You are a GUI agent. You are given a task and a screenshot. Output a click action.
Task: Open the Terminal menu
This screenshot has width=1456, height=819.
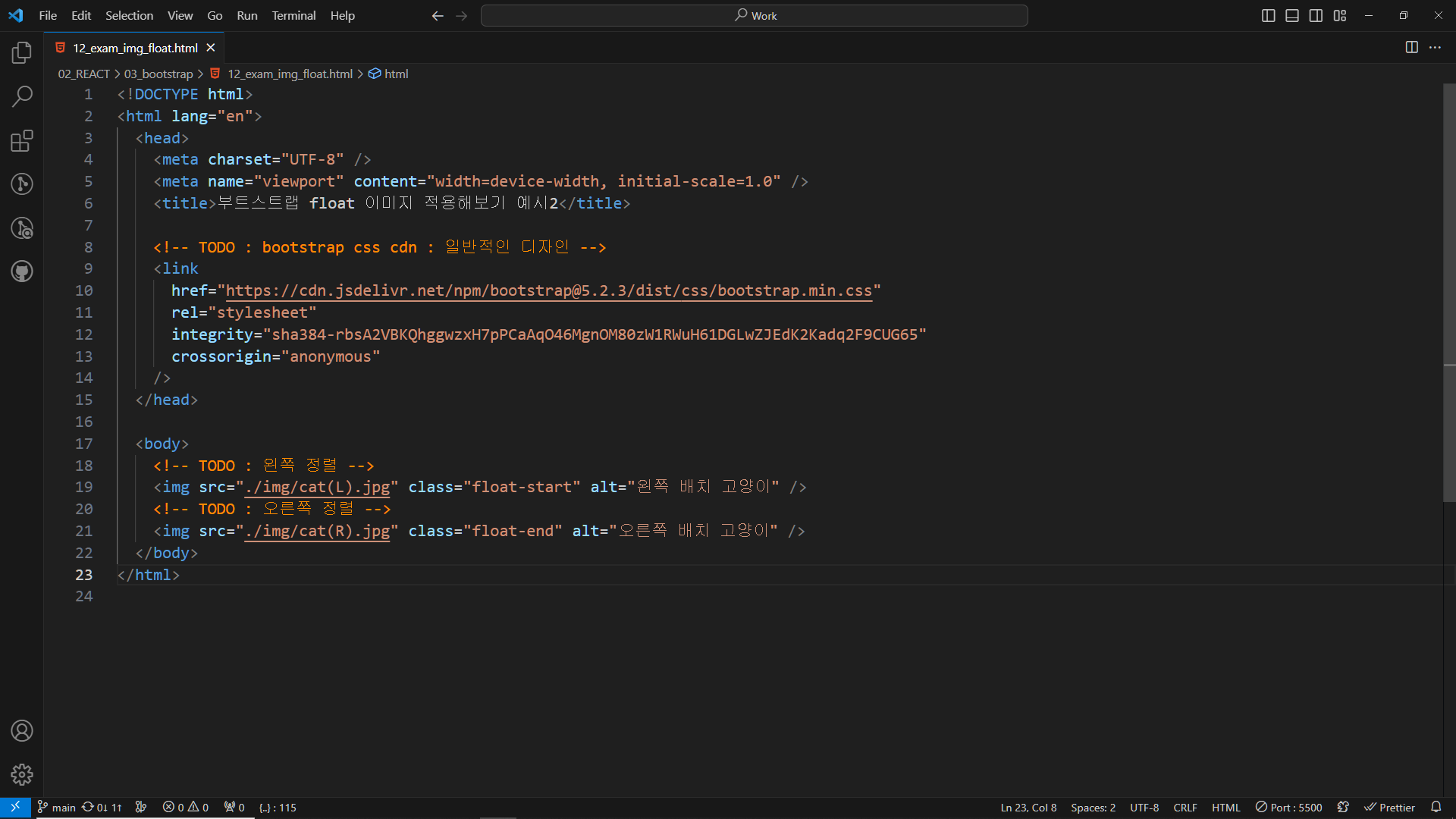pyautogui.click(x=293, y=15)
